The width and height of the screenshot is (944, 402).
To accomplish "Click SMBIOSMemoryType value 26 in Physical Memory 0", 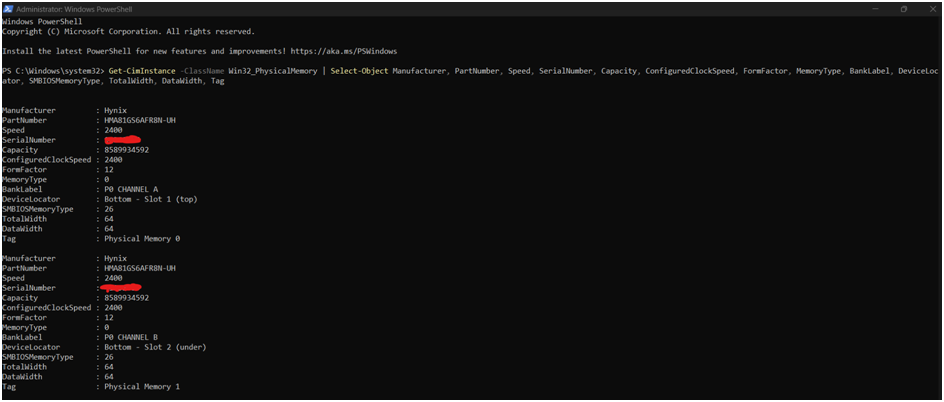I will click(109, 209).
